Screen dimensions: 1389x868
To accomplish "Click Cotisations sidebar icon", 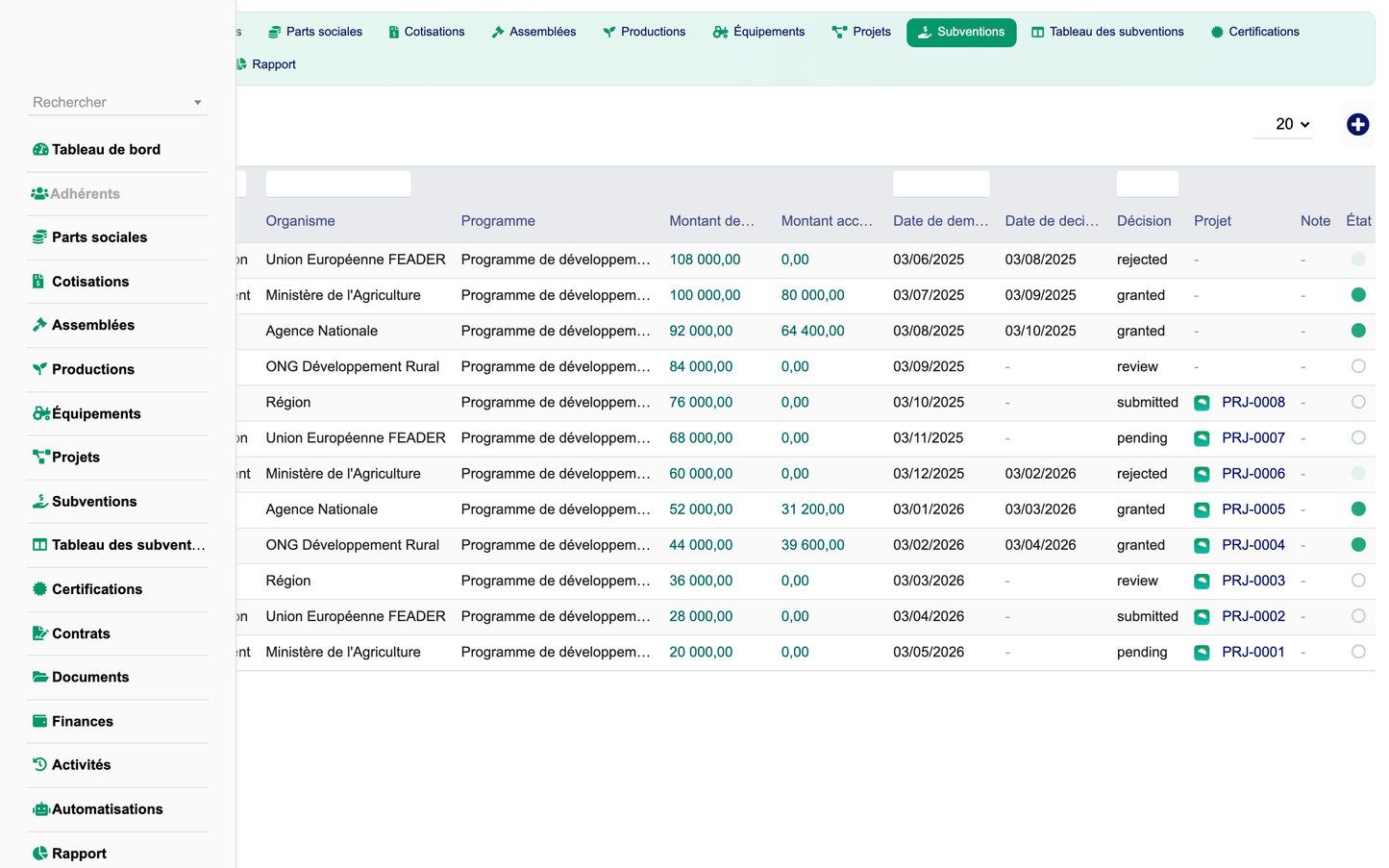I will click(38, 282).
